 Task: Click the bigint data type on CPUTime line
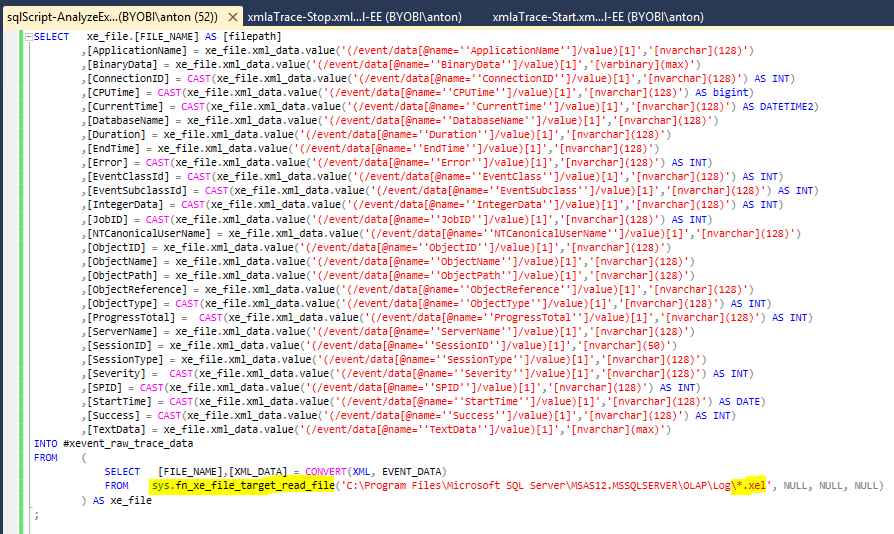click(730, 92)
